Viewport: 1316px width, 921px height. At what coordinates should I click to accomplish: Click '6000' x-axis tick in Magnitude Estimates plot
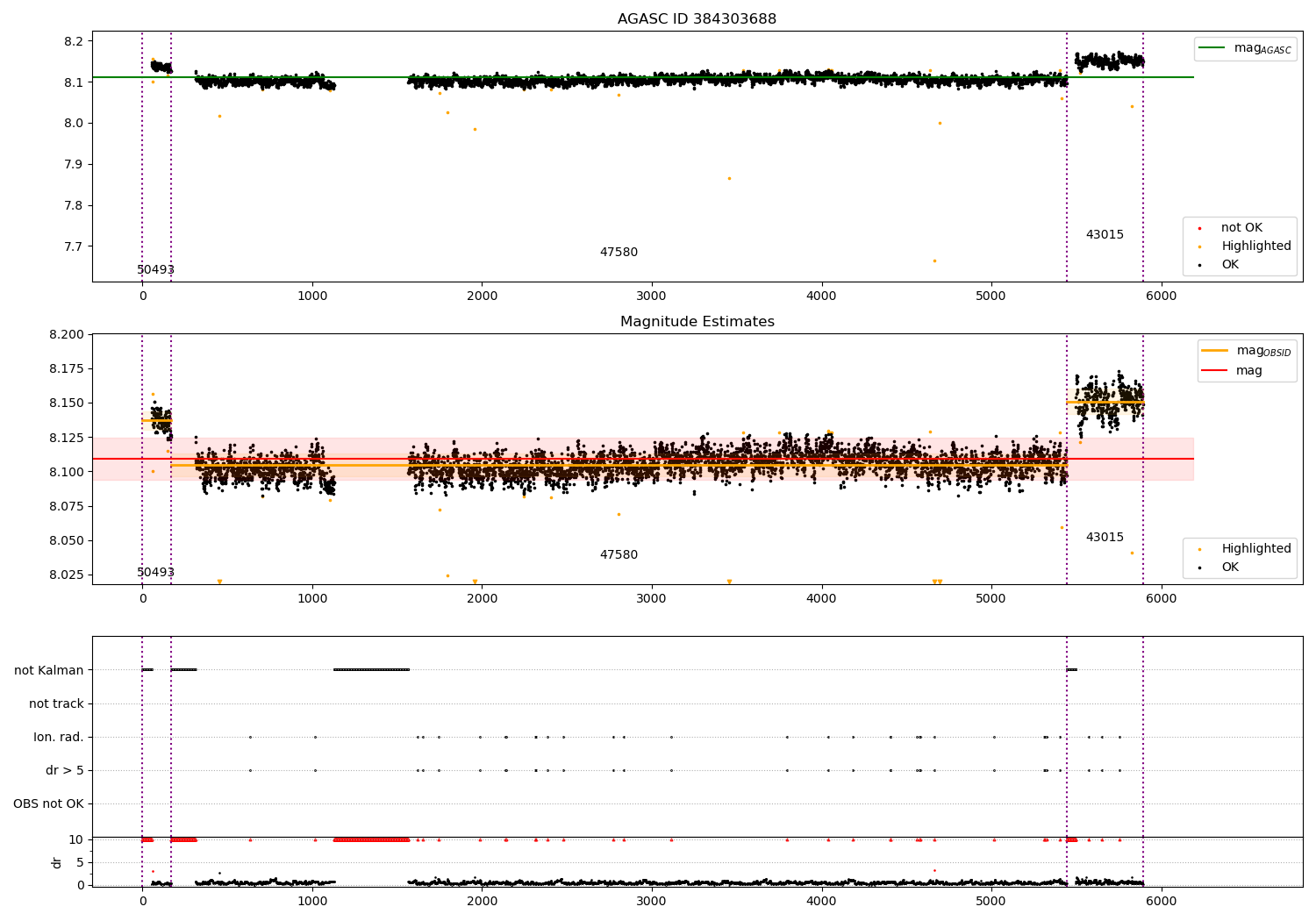[1162, 599]
